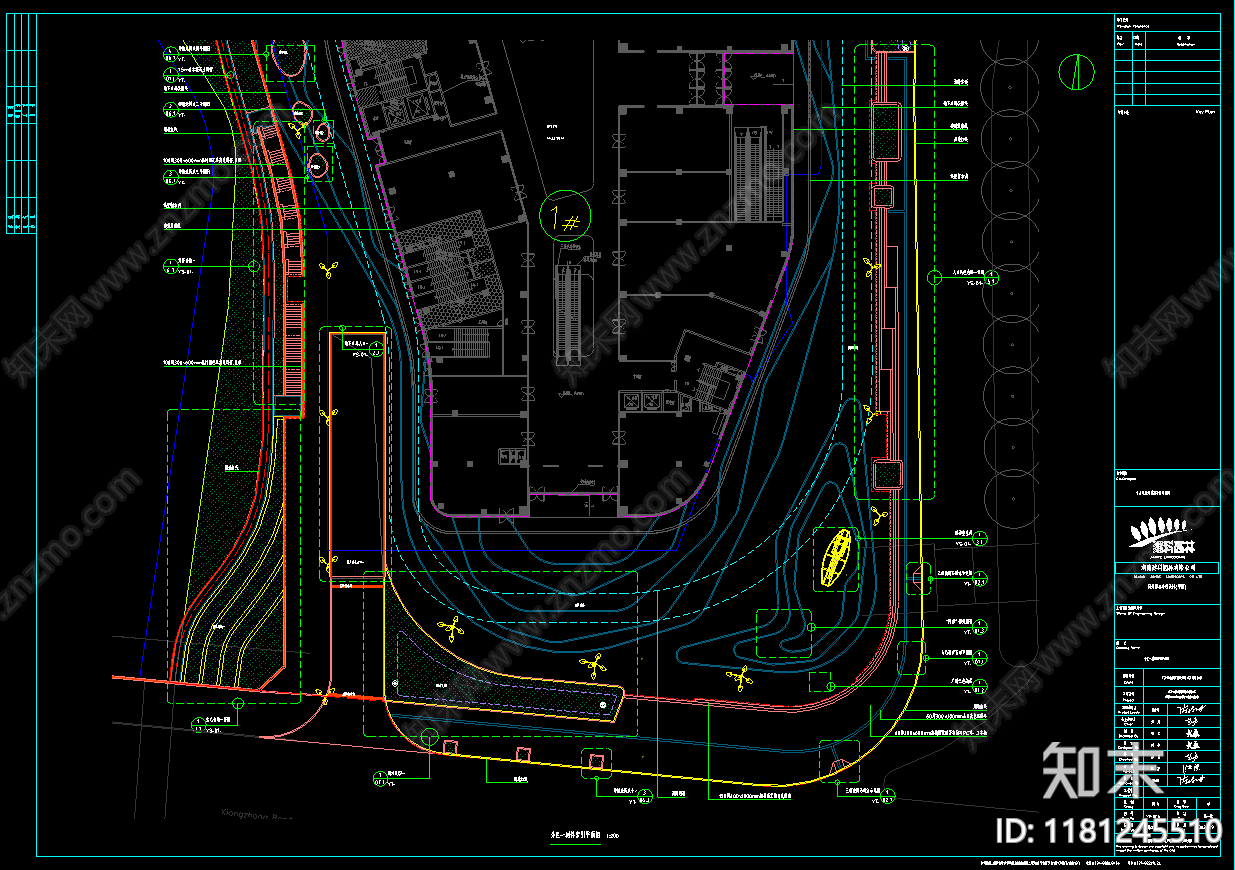Click the escalator symbol beneath the 1# marker
Screen dimensions: 1235x870
click(x=569, y=313)
